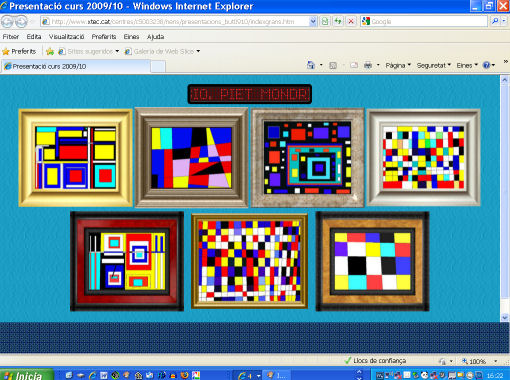Image resolution: width=510 pixels, height=380 pixels.
Task: Click the gold-framed Mondrian painting thumbnail
Action: click(76, 158)
